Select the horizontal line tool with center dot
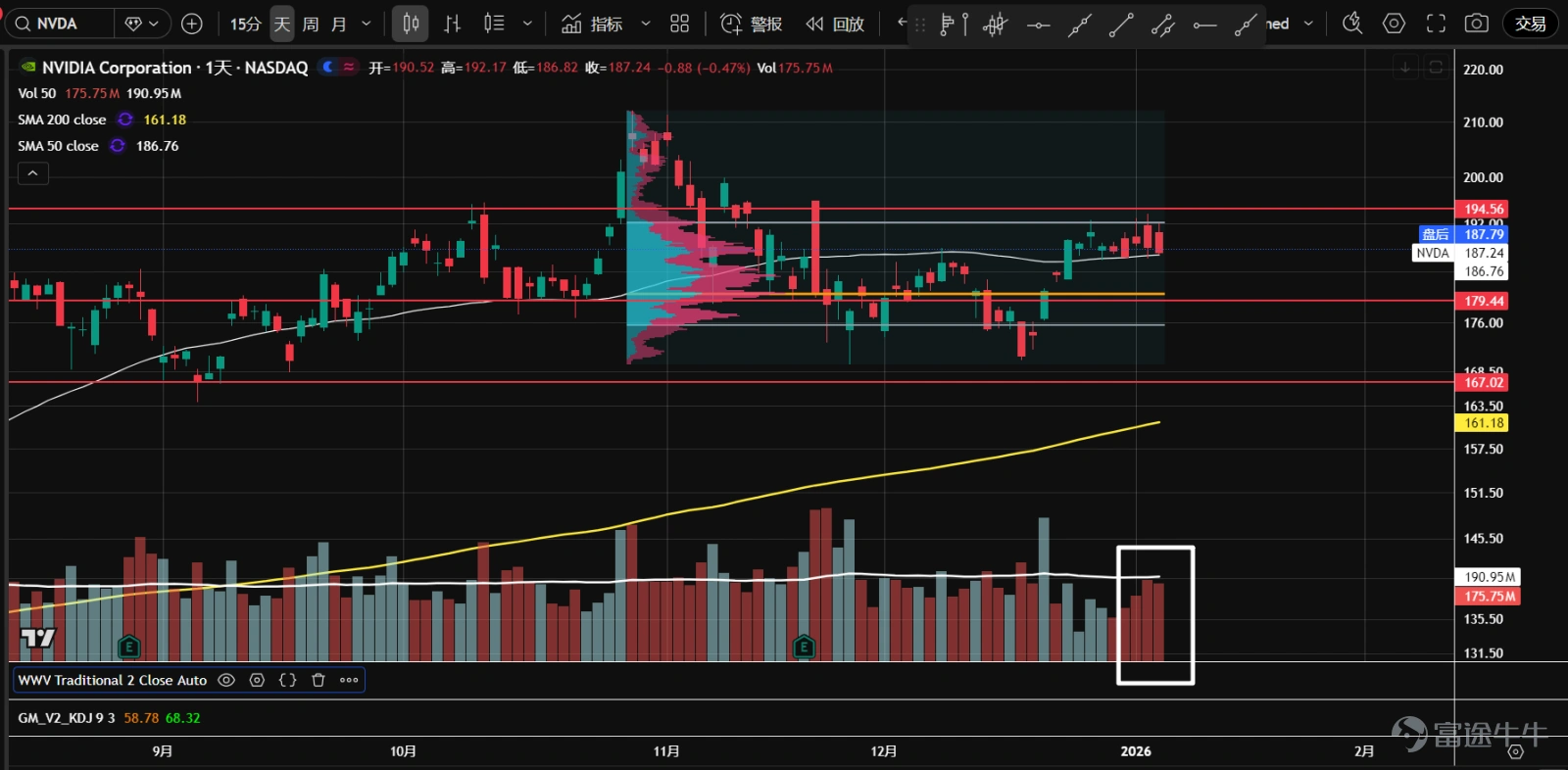Viewport: 1568px width, 770px height. 1038,24
